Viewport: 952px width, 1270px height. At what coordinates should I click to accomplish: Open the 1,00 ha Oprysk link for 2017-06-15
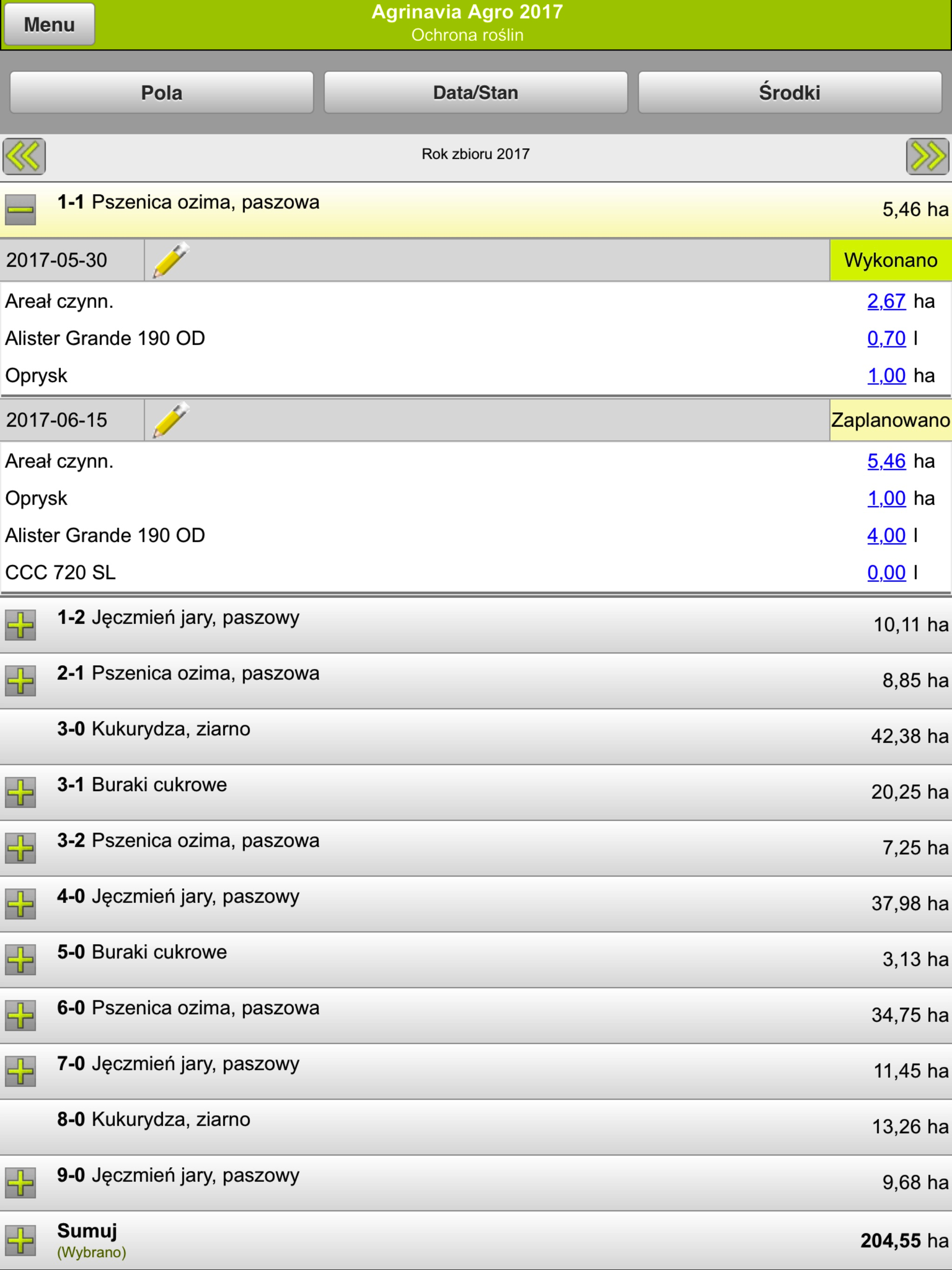(886, 498)
